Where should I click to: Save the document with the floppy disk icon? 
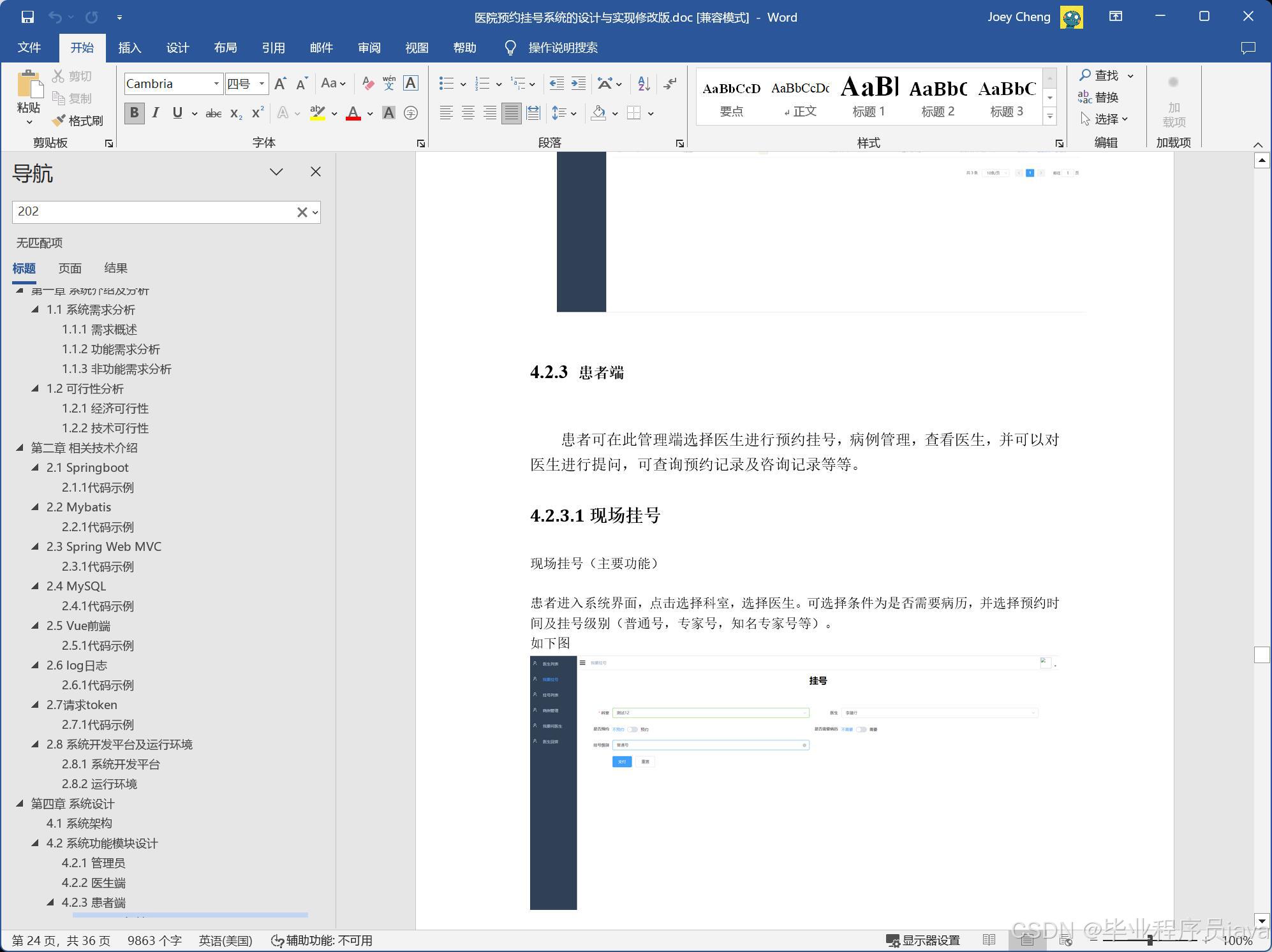(x=27, y=17)
